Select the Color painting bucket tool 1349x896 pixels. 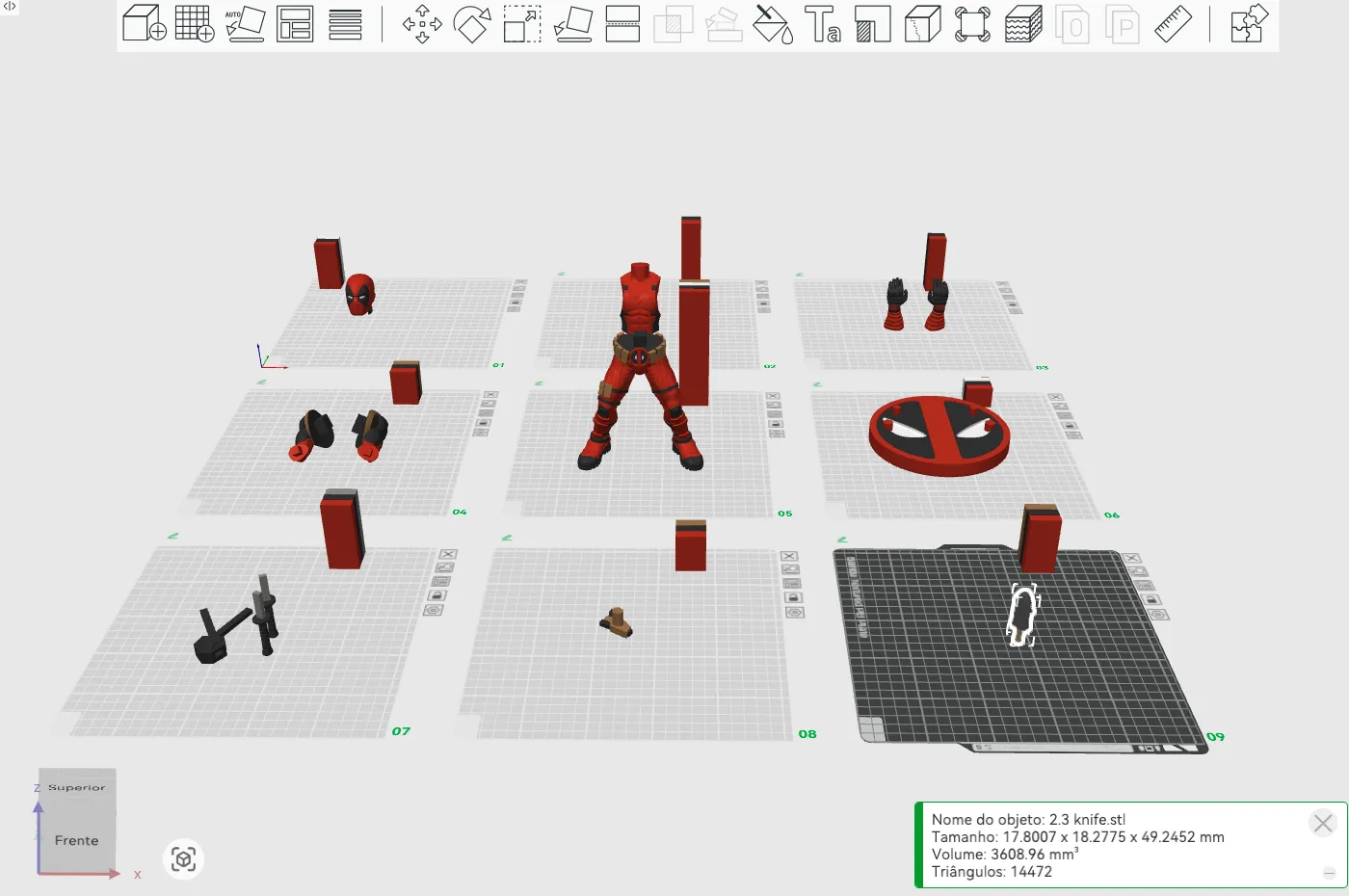point(772,24)
